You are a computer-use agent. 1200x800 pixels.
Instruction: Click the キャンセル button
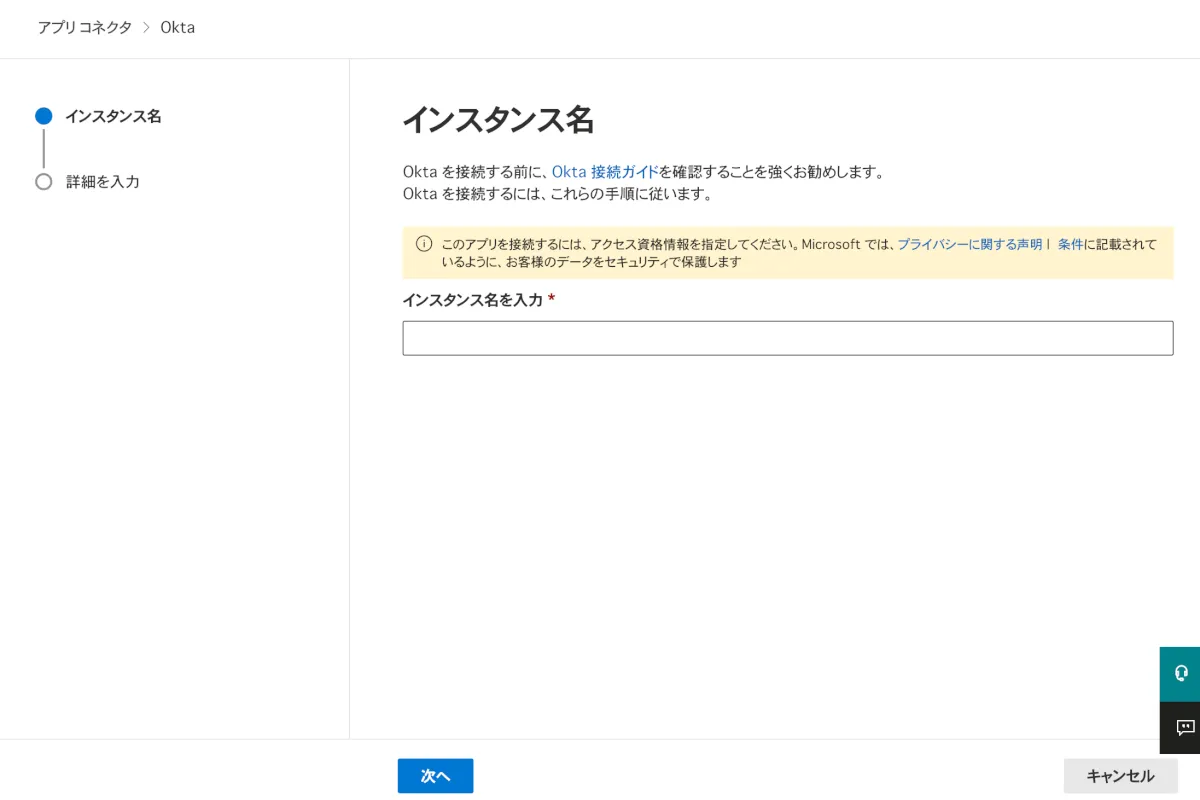point(1120,776)
